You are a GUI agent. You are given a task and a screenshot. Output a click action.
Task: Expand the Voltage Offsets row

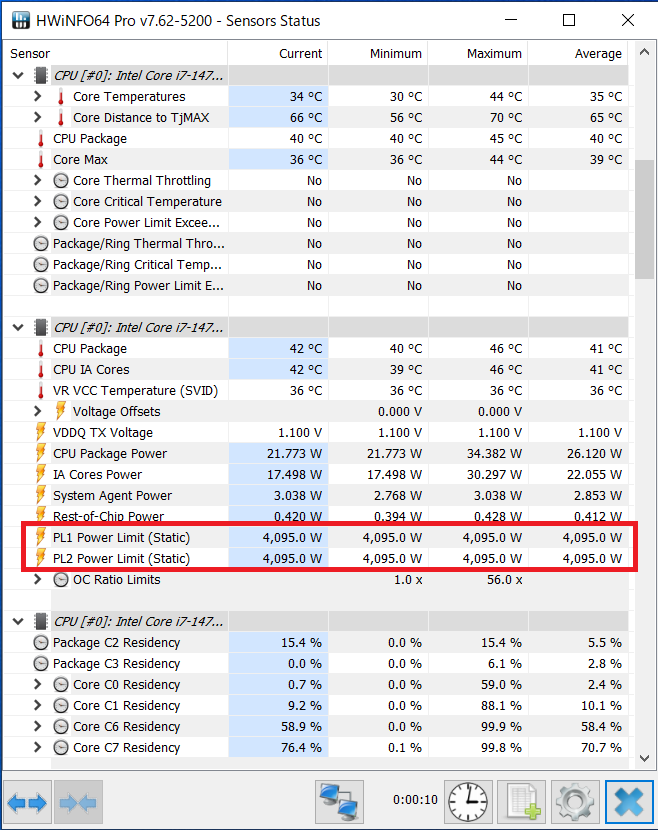38,411
